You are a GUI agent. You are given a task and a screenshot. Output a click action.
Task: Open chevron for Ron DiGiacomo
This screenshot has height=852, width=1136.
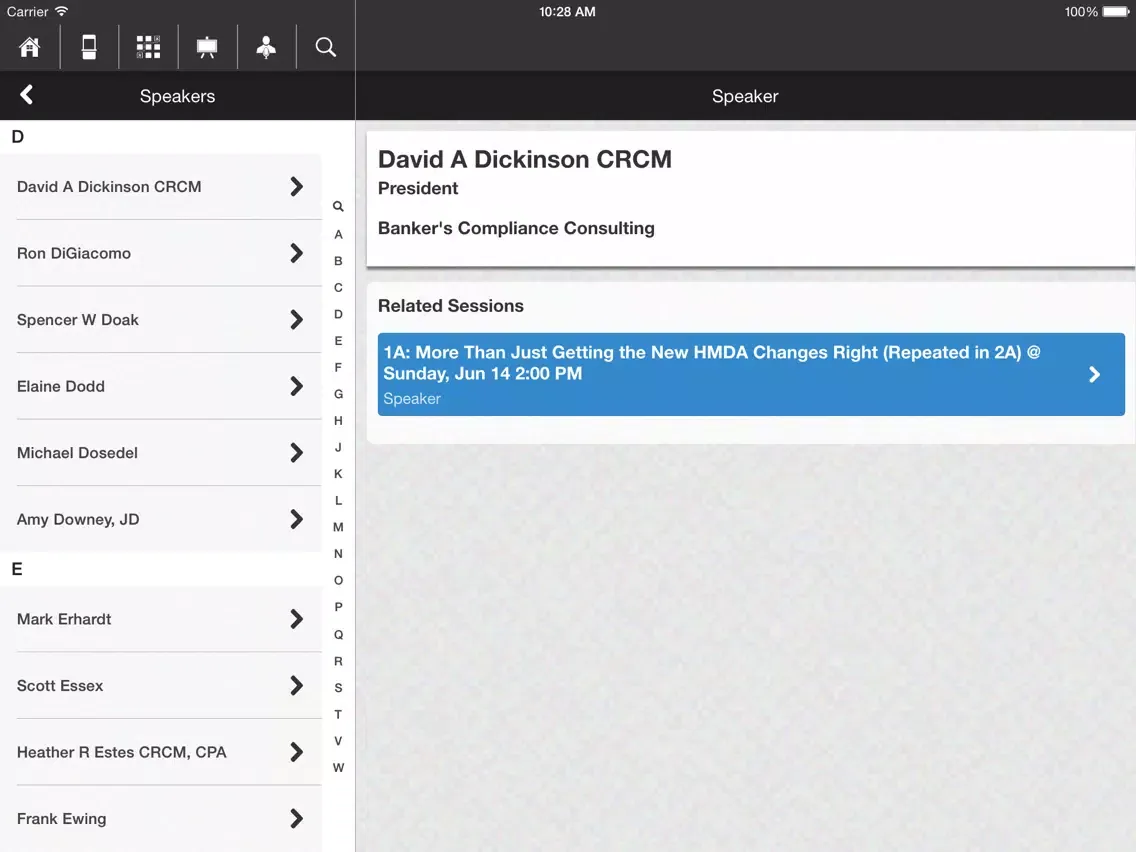(296, 253)
